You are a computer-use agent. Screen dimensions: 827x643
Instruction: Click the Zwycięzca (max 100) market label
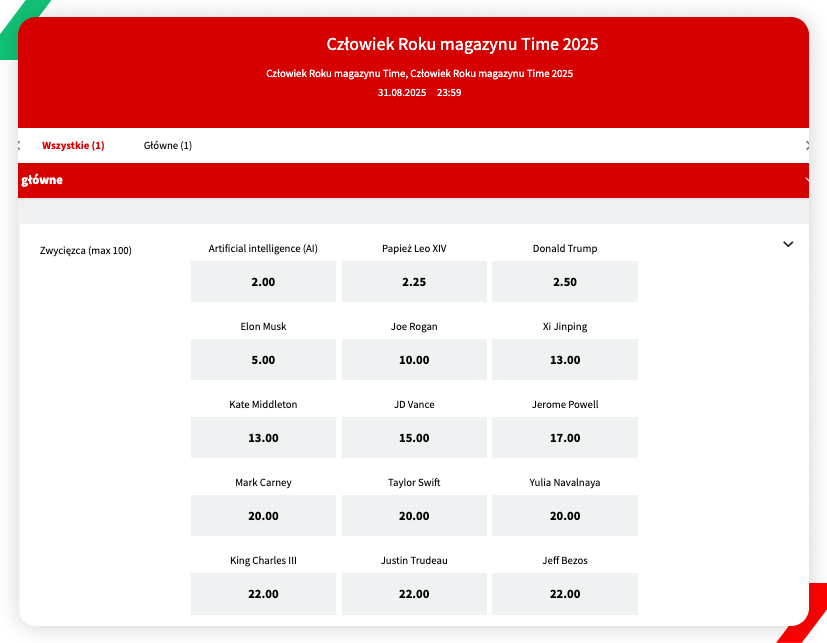[x=86, y=251]
